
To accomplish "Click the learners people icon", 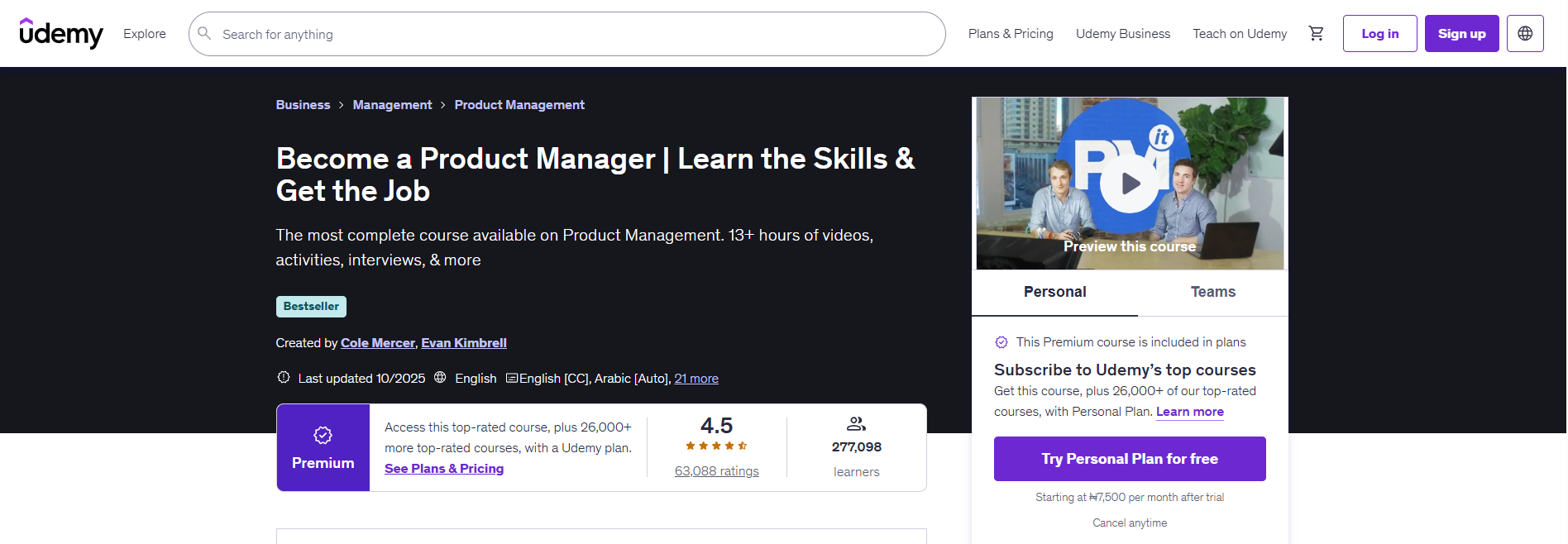I will point(856,424).
